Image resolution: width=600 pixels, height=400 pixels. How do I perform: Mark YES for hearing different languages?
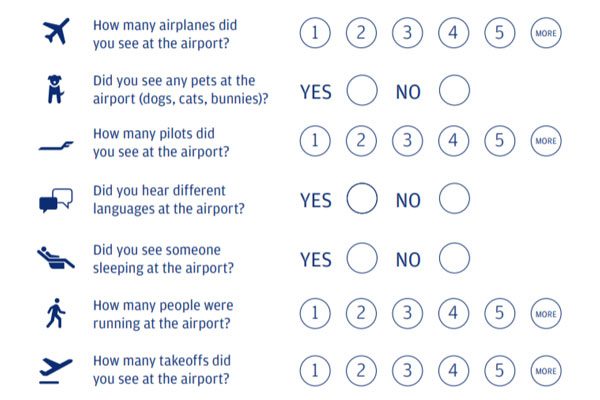(x=362, y=198)
